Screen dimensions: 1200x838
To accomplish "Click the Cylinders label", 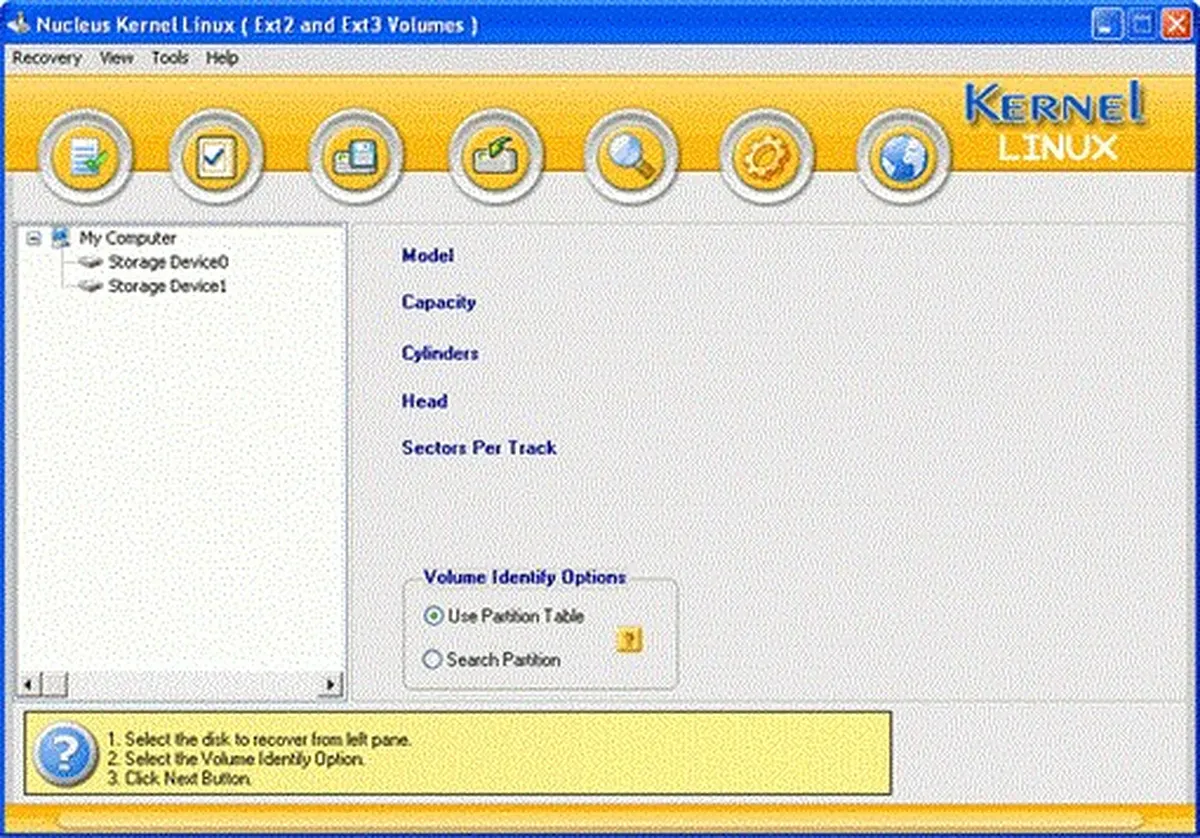I will click(x=440, y=353).
